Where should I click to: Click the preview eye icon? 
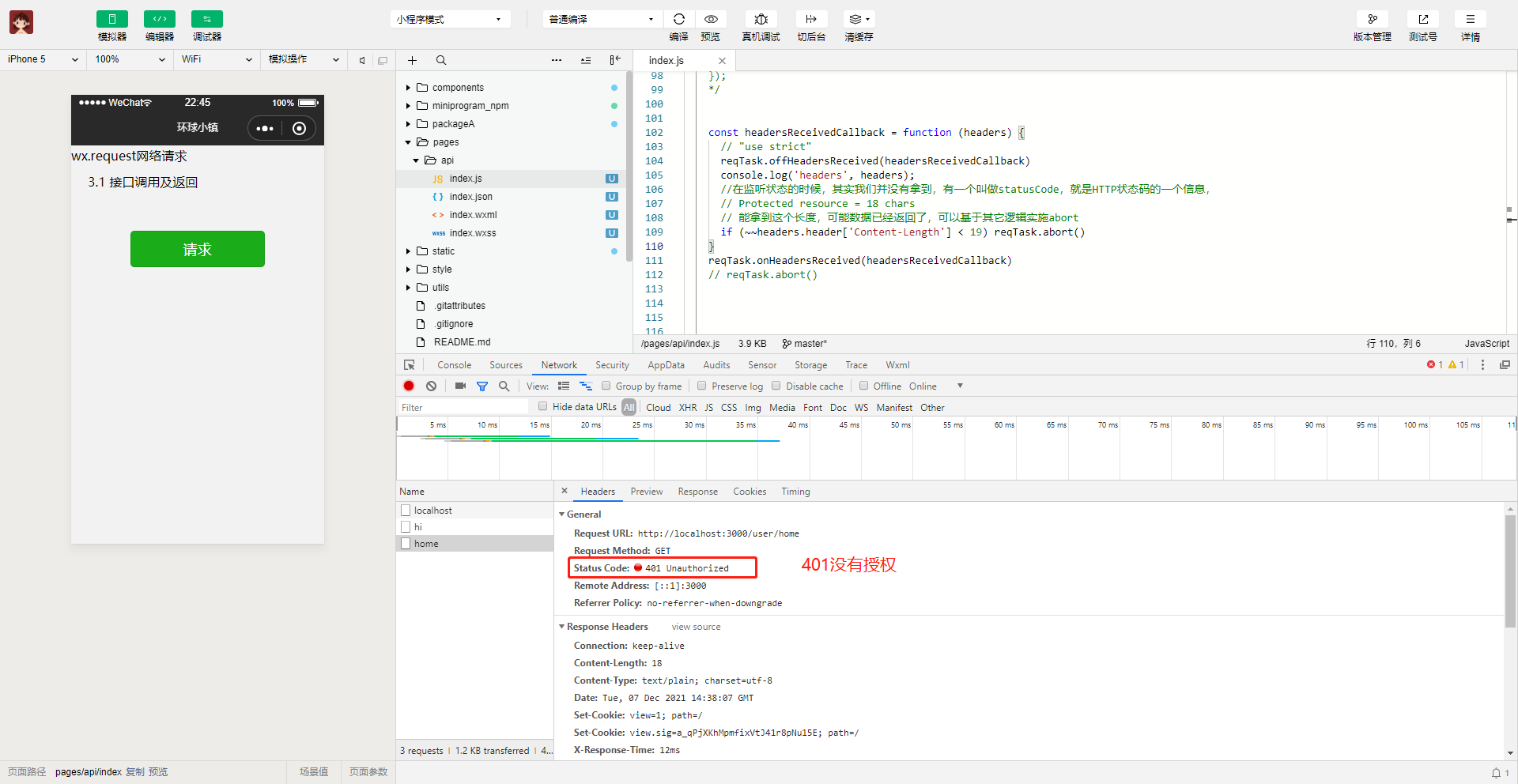point(711,19)
